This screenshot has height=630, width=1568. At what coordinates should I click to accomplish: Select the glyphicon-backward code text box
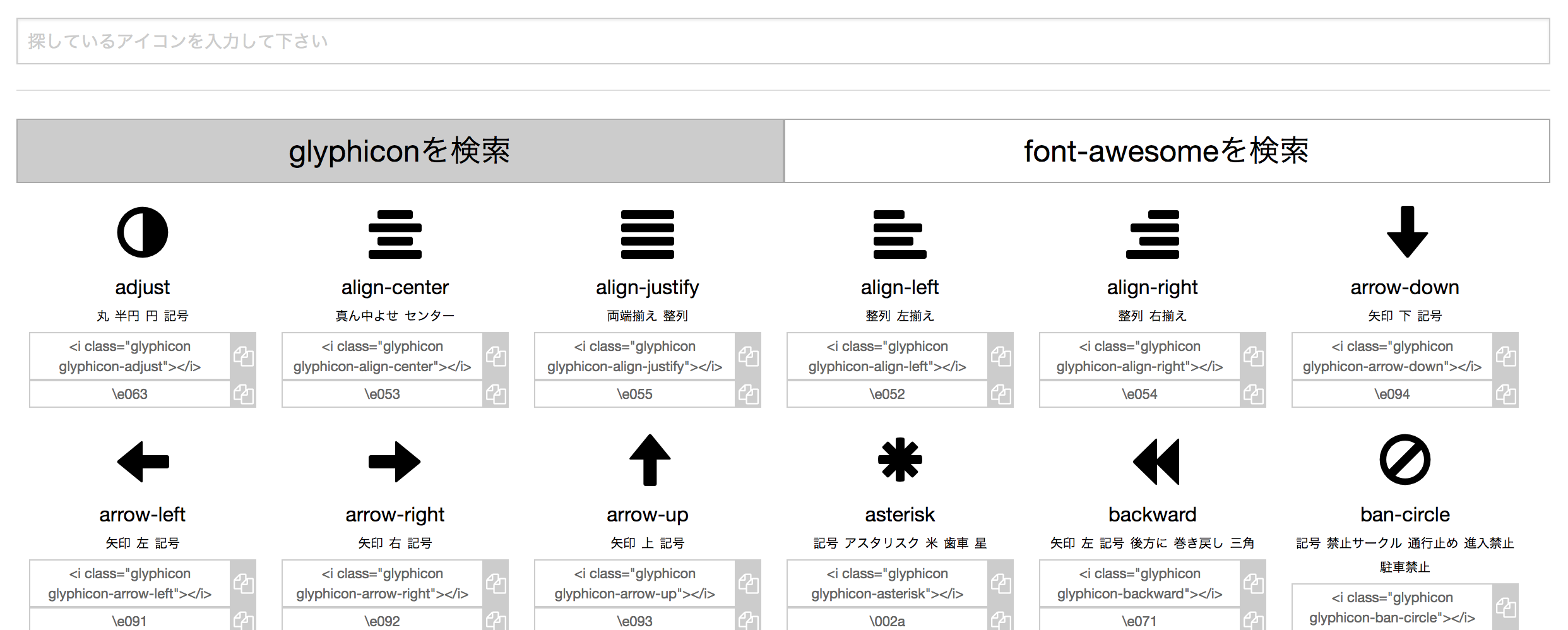click(1140, 583)
